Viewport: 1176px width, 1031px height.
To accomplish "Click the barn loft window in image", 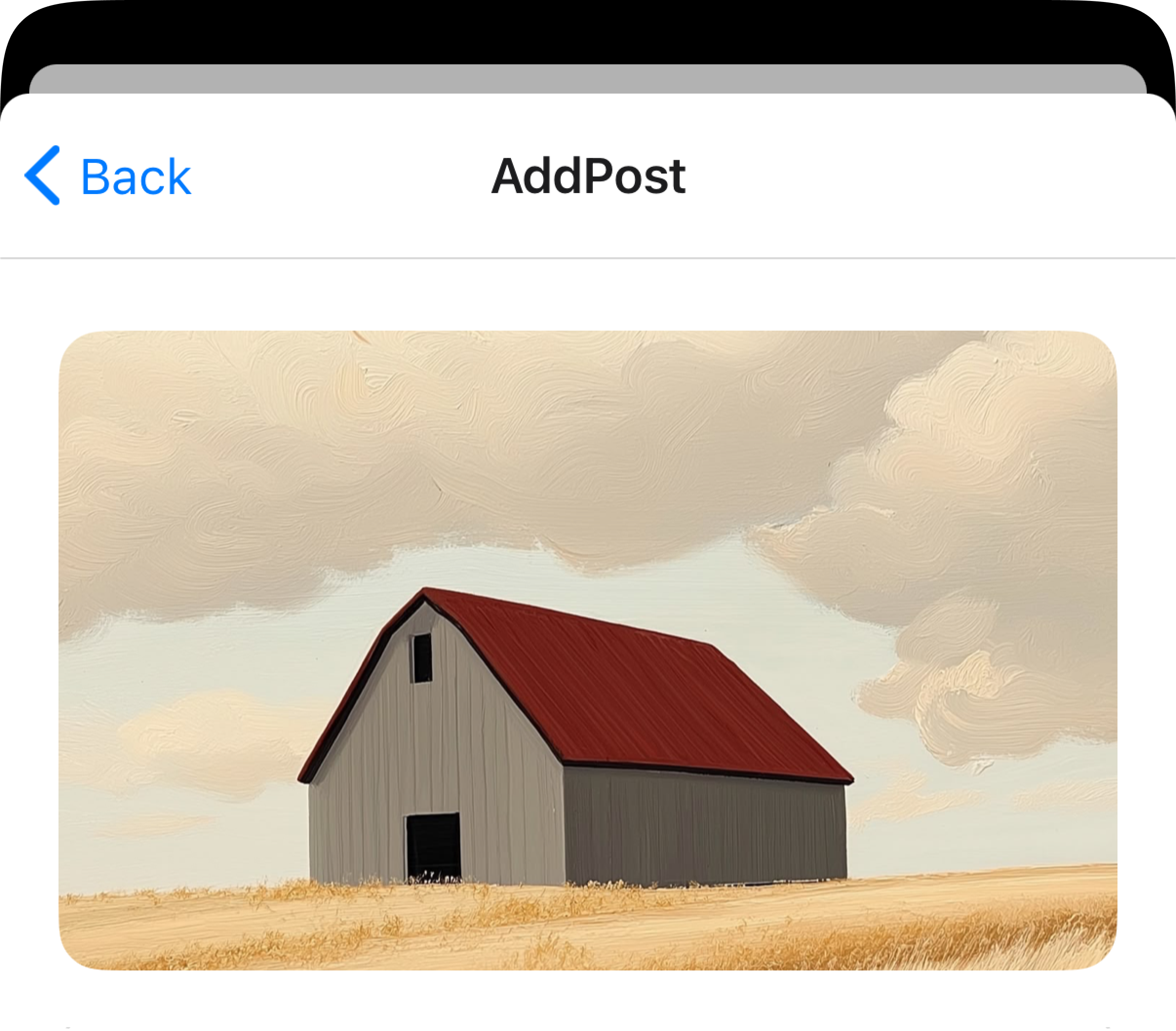I will click(x=422, y=657).
